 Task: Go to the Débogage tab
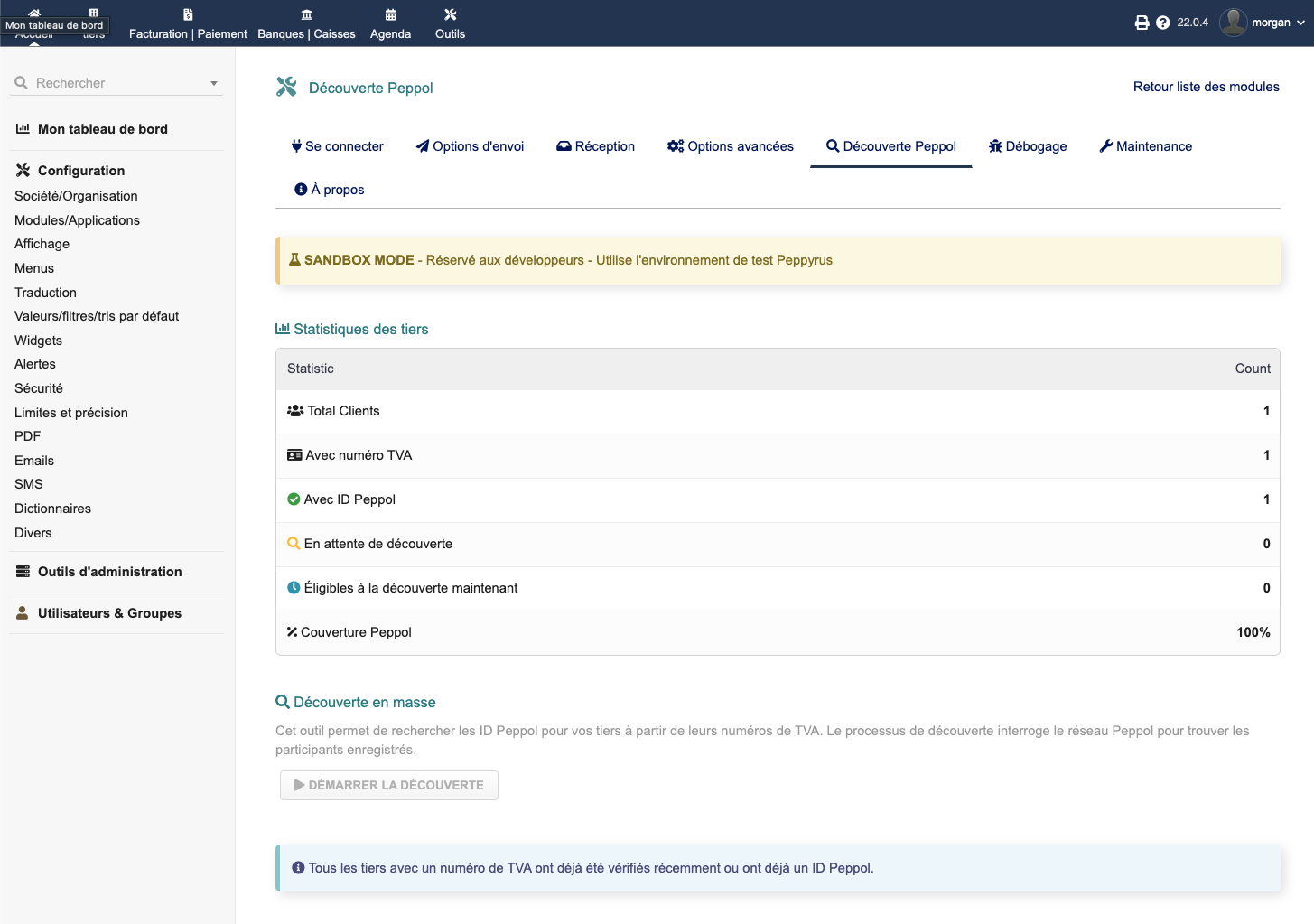(x=1028, y=146)
